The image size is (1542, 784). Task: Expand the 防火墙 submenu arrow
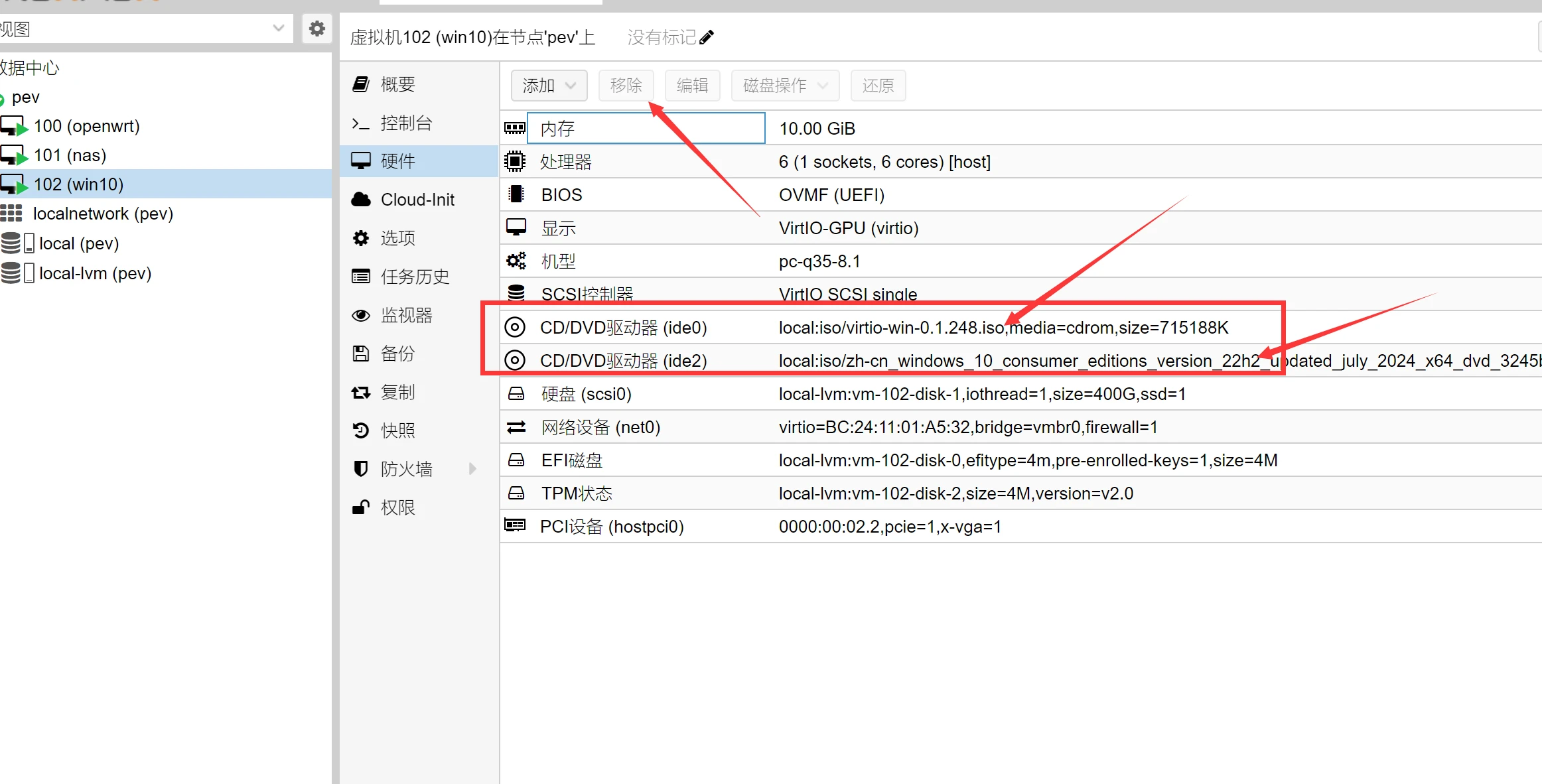(472, 469)
